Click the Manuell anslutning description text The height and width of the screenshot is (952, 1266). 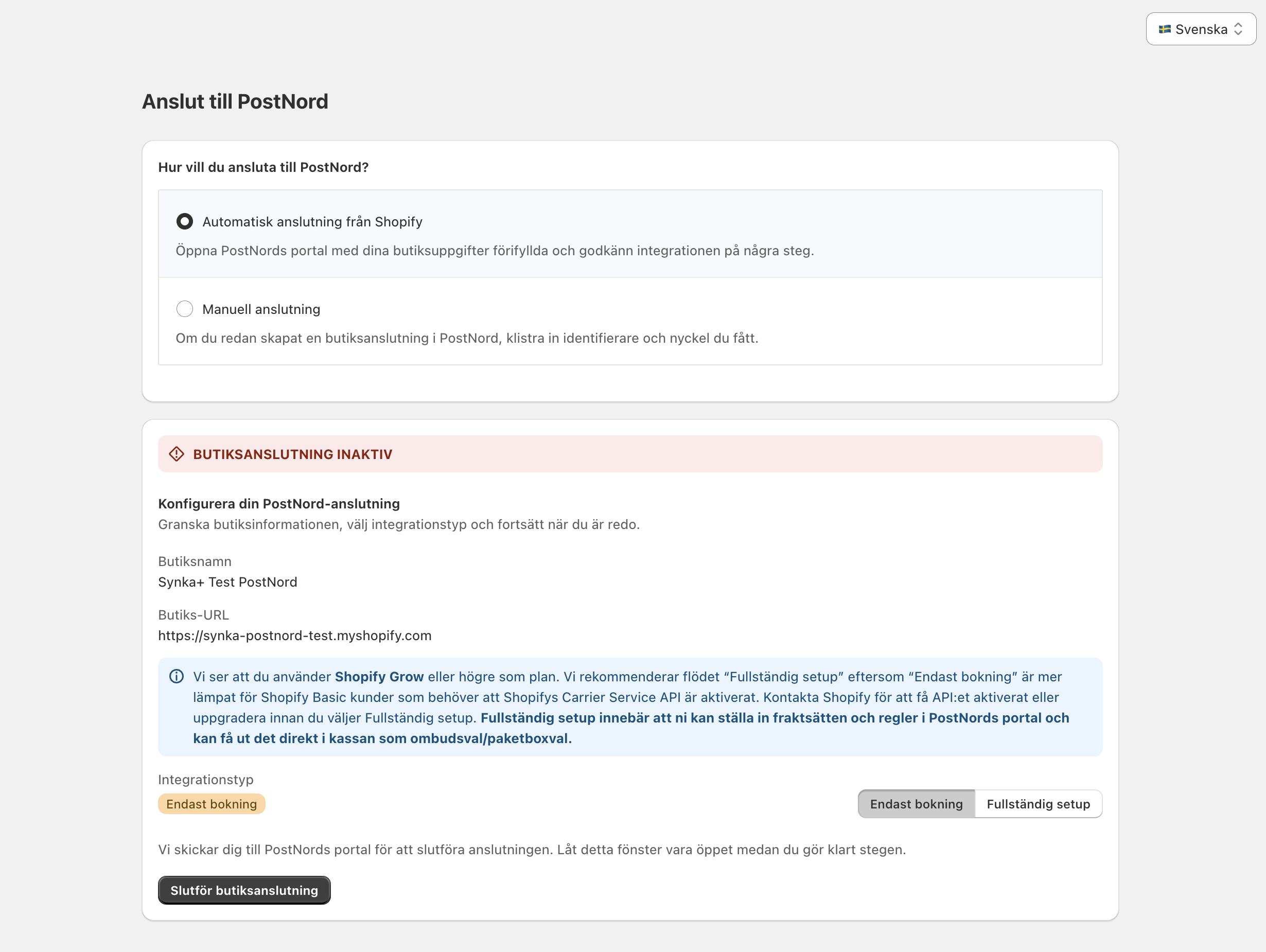click(x=466, y=338)
